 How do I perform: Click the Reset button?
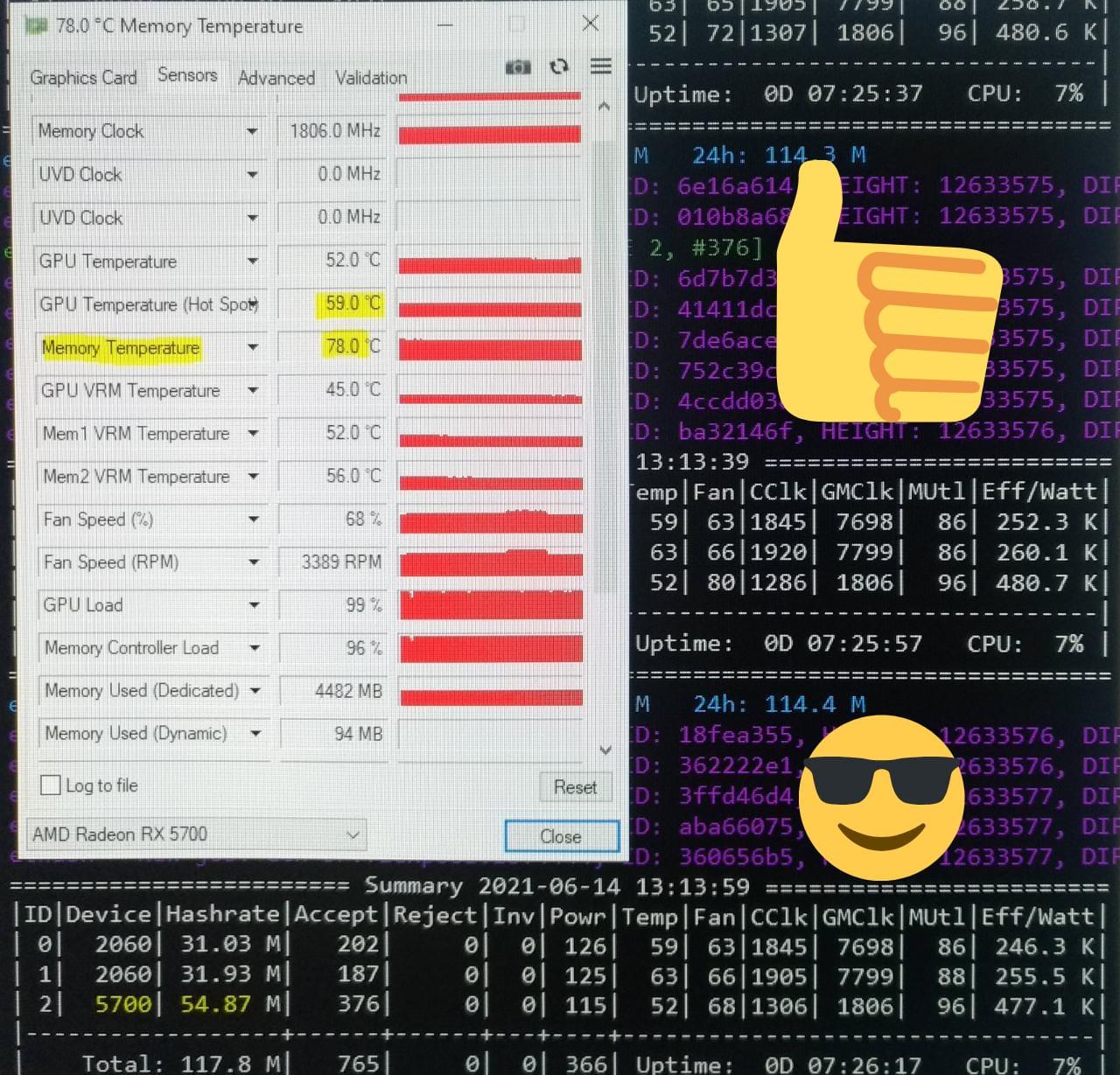click(x=575, y=787)
